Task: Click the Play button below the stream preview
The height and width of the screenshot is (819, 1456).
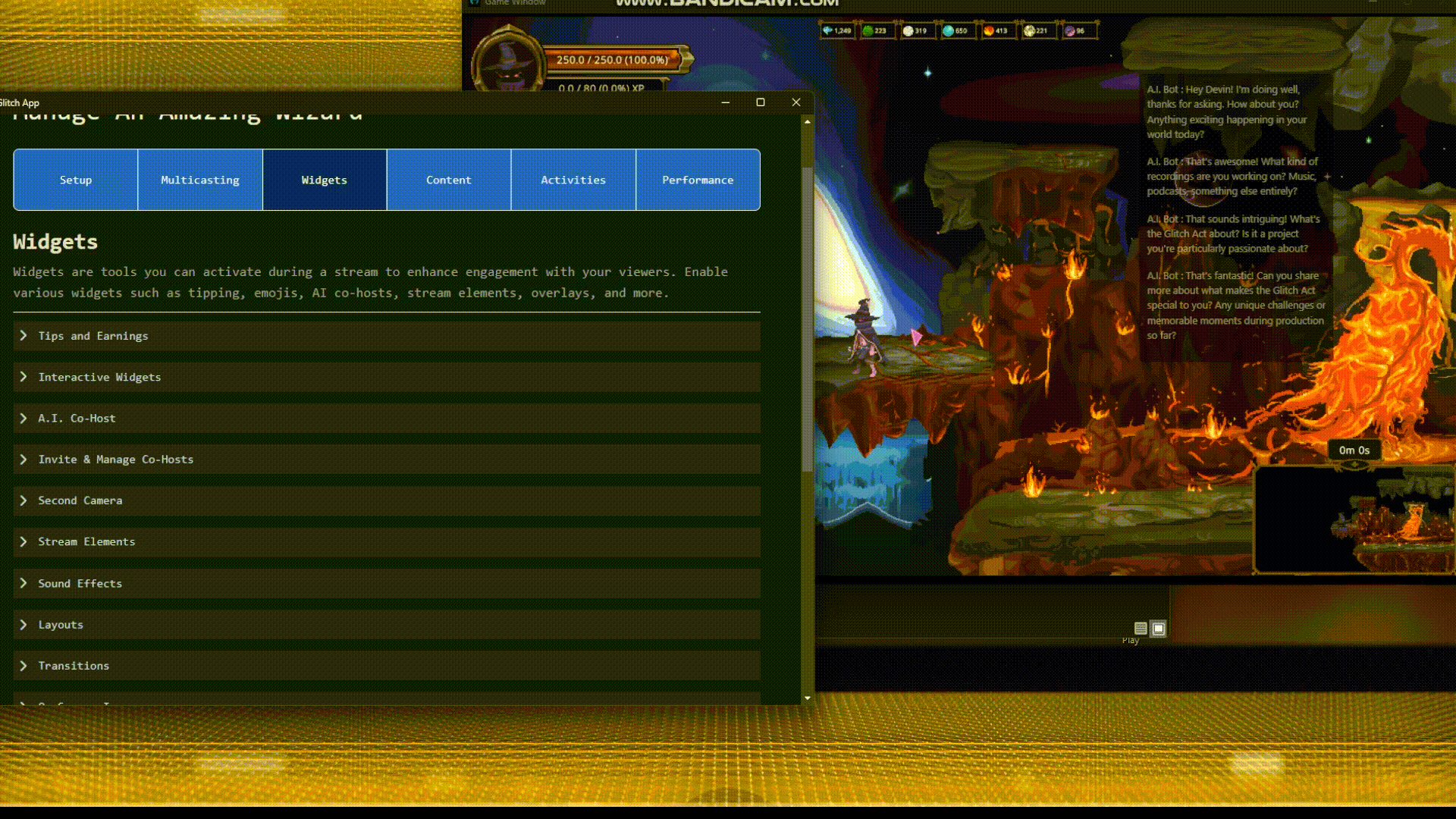Action: click(1131, 639)
